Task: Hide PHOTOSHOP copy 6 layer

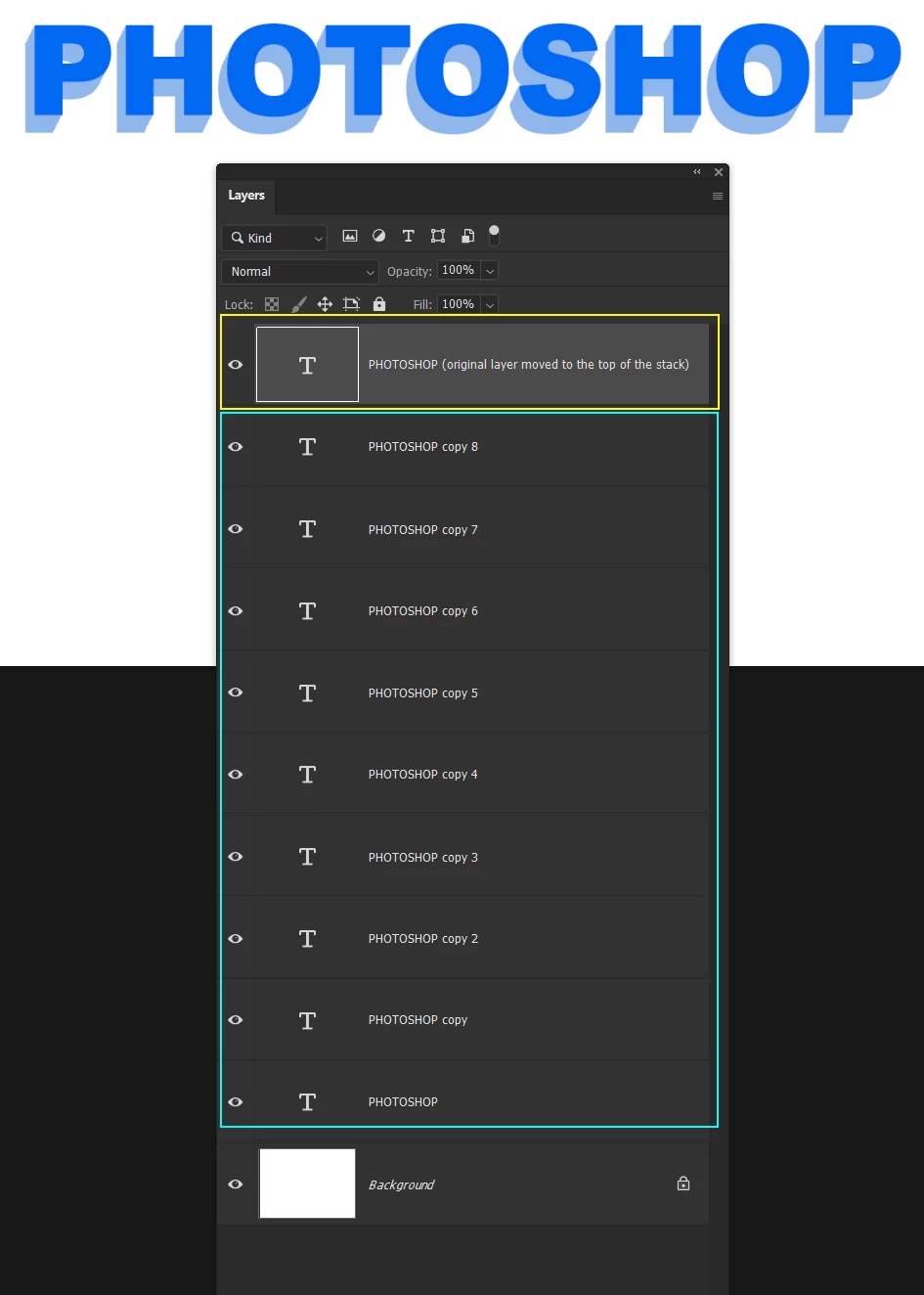Action: (236, 611)
